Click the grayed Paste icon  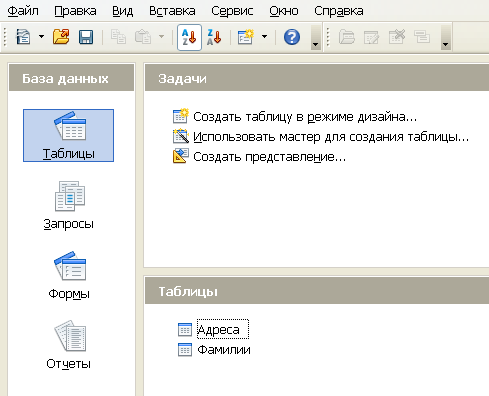point(143,37)
